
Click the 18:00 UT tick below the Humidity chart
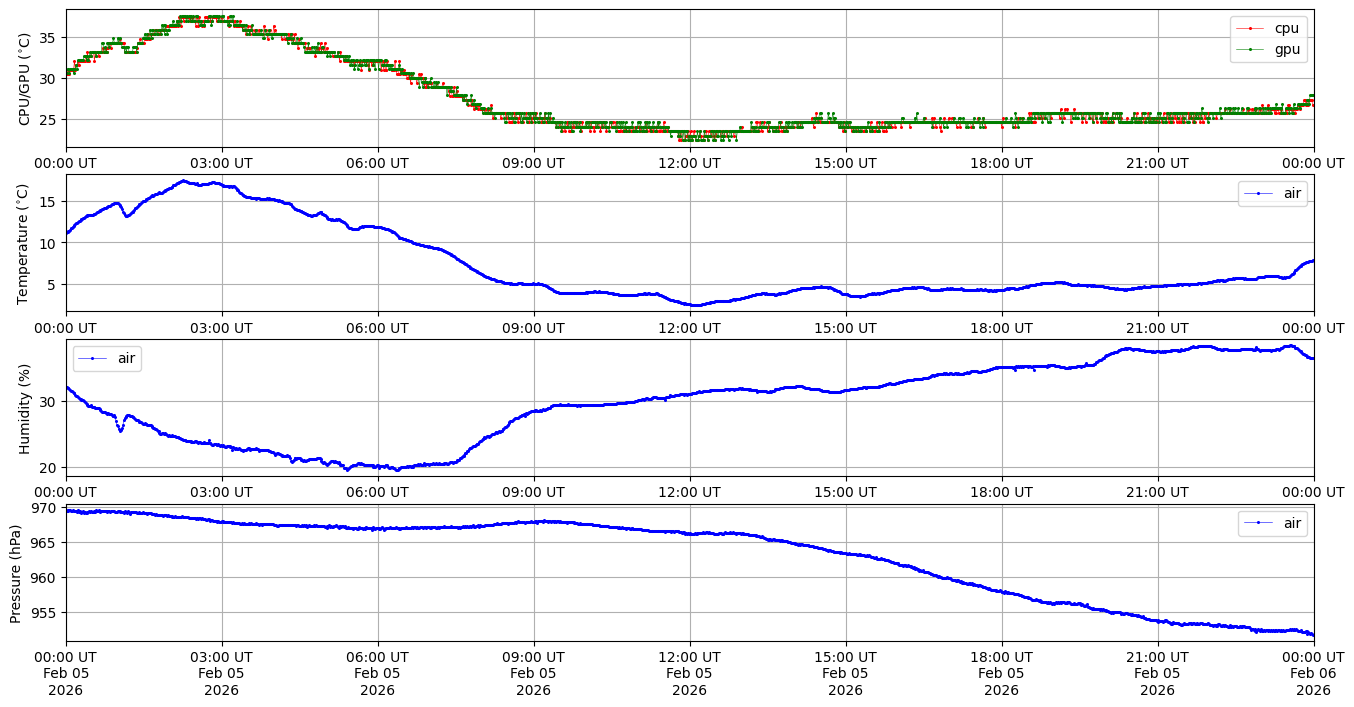click(1001, 492)
